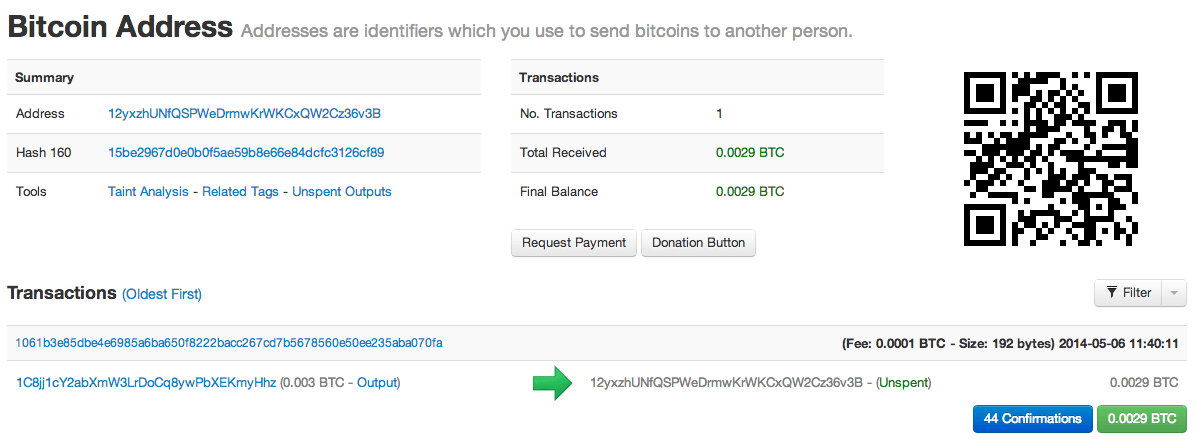1197x445 pixels.
Task: Click the Output link beside 0.003 BTC
Action: click(x=377, y=383)
